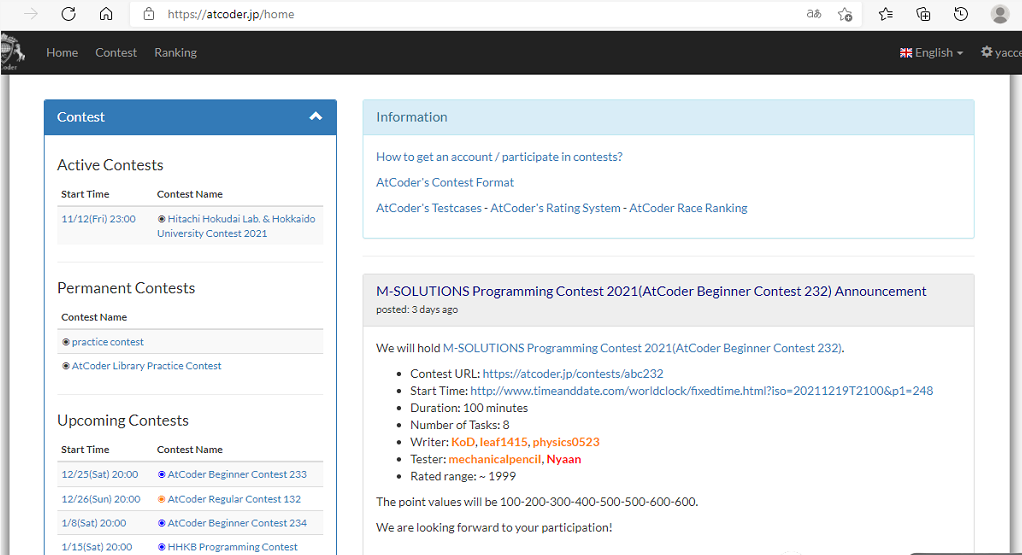This screenshot has height=555, width=1022.
Task: Click the 'Active Contests' heading
Action: [110, 165]
